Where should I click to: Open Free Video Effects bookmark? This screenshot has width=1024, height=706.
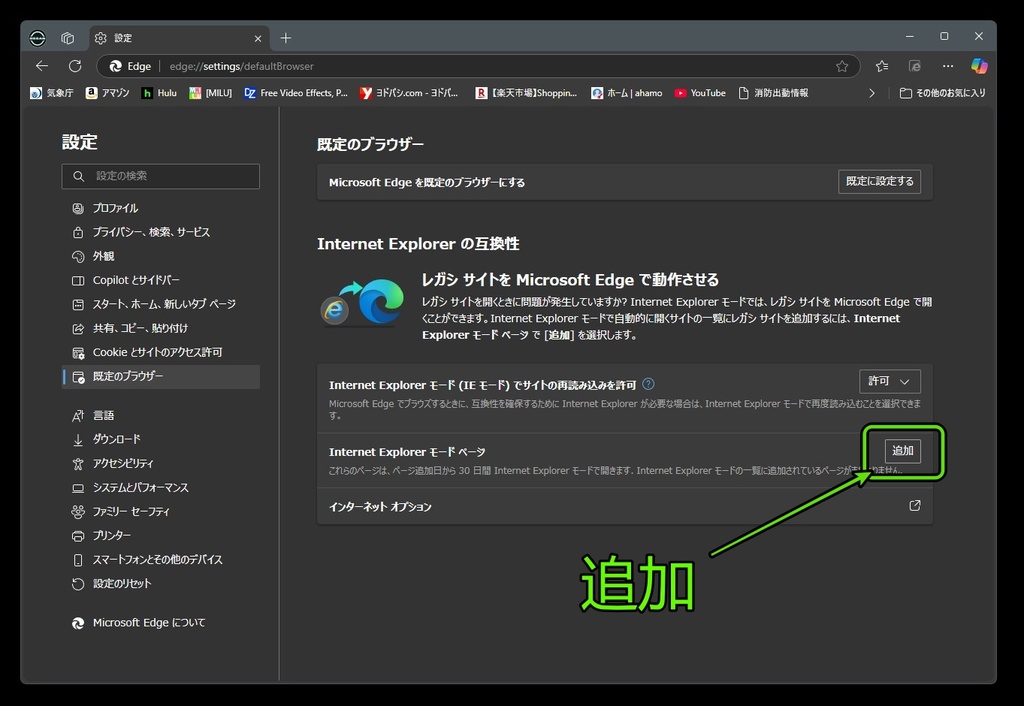click(x=296, y=93)
